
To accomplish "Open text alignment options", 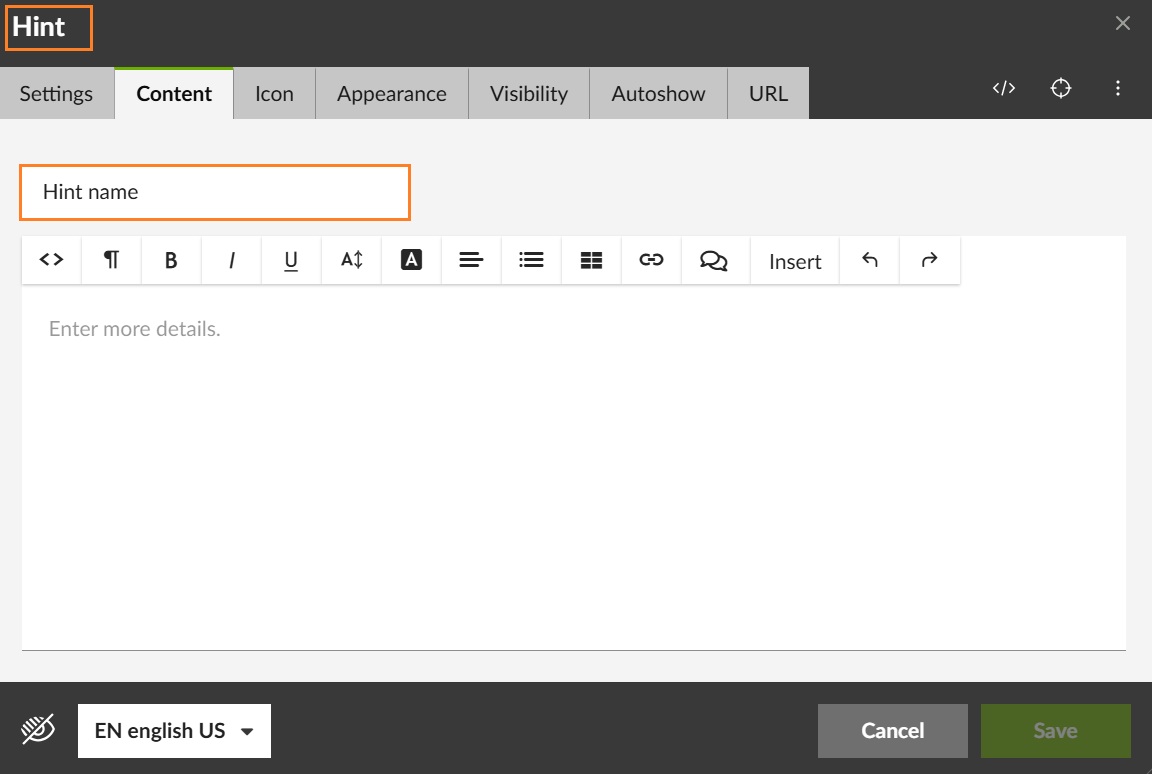I will 471,260.
